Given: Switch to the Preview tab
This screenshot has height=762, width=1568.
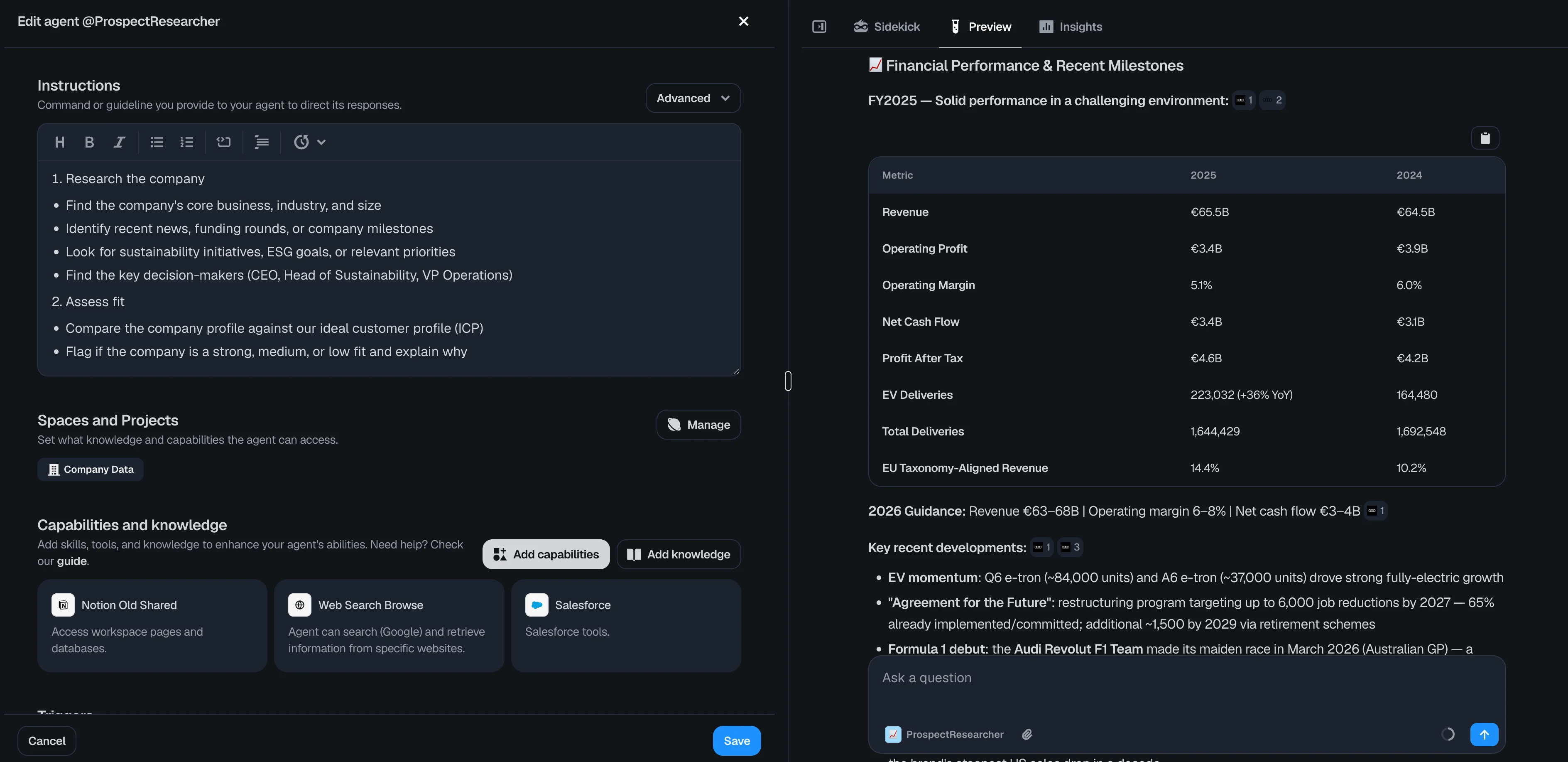Looking at the screenshot, I should (x=980, y=27).
